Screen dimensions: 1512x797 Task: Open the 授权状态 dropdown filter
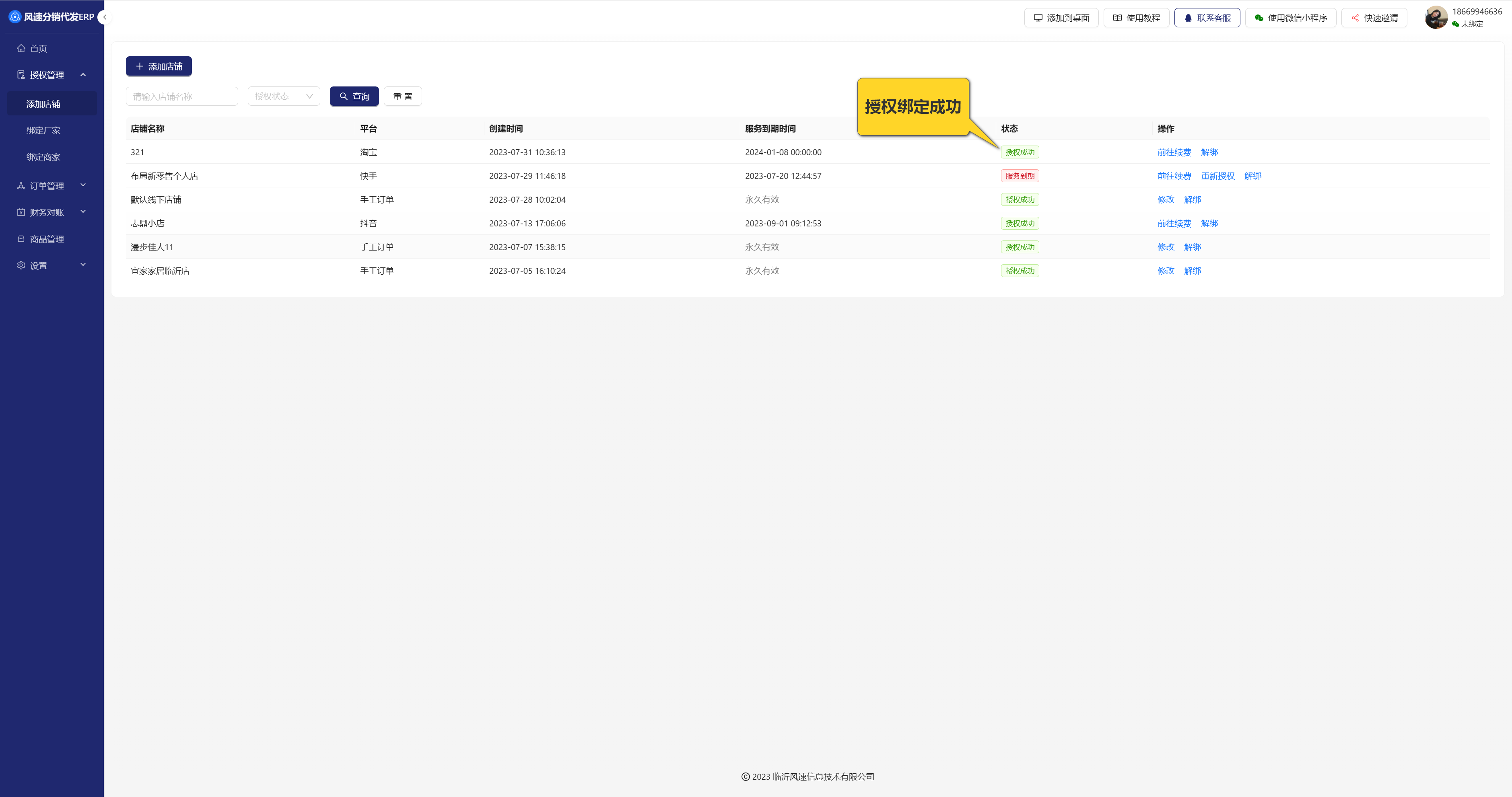[x=284, y=96]
